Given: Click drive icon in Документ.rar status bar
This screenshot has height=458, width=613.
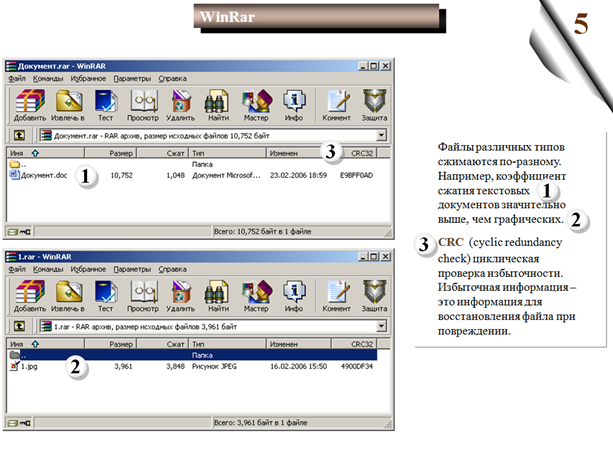Looking at the screenshot, I should pos(13,232).
